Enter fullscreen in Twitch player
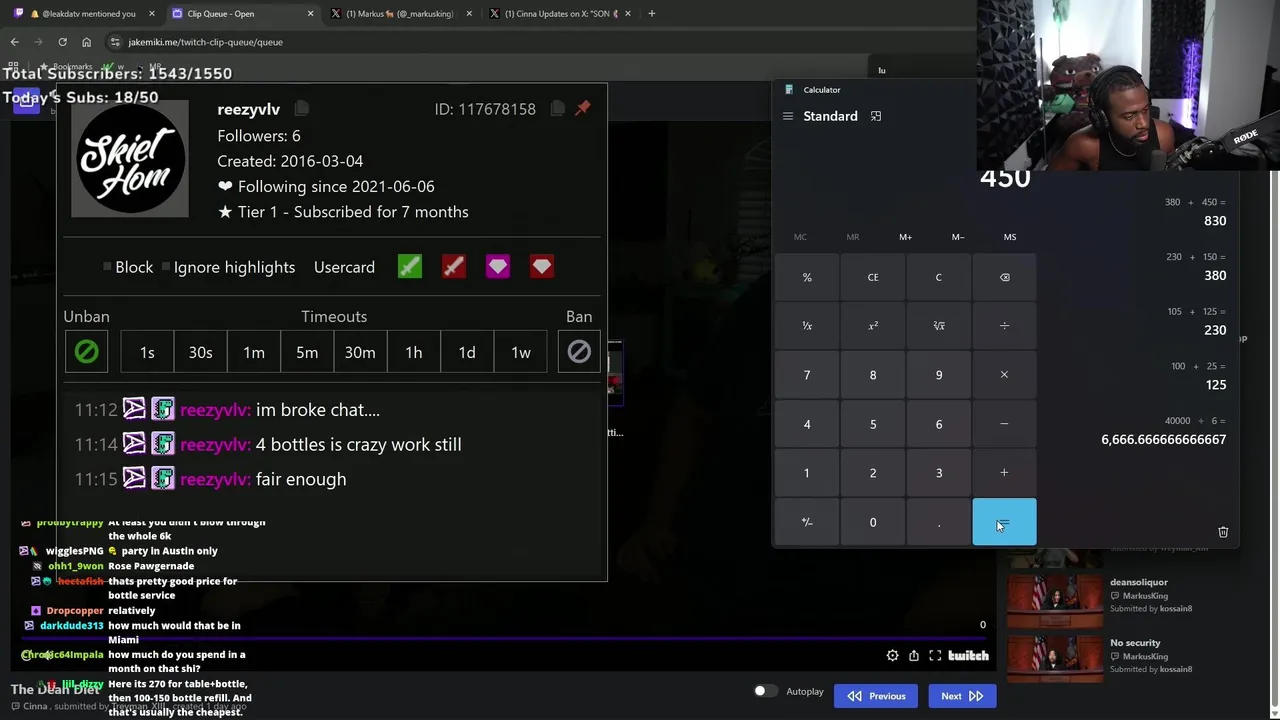Screen dimensions: 1280x720 (935, 656)
